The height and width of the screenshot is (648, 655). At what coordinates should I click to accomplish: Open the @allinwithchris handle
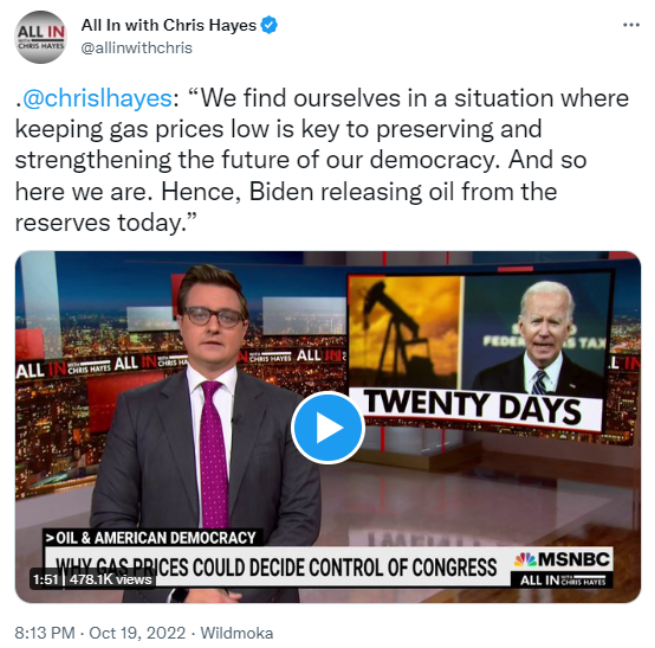[137, 48]
